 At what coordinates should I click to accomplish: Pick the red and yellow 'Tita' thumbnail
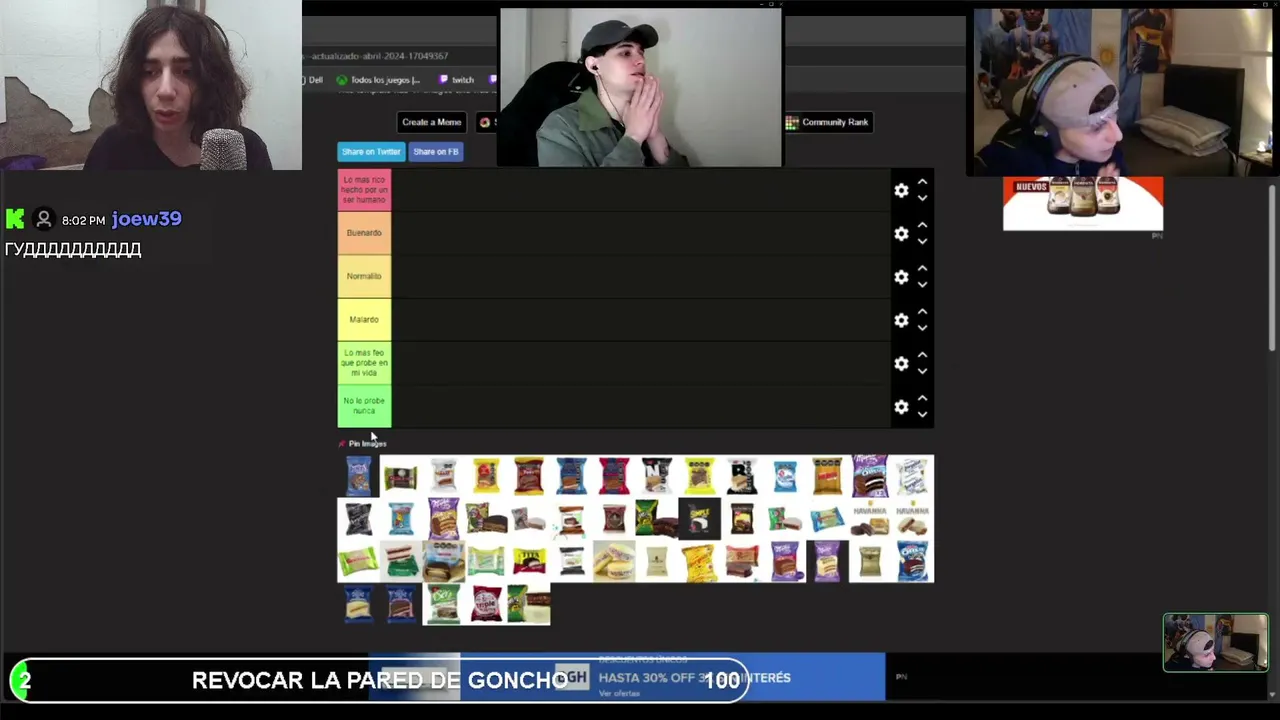tap(529, 561)
